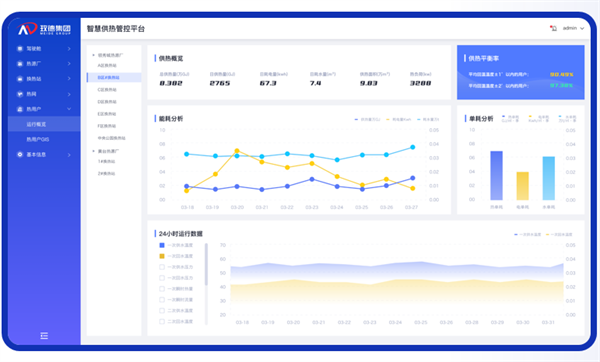600x362 pixels.
Task: Enable the 一次供水压力 checkbox
Action: 162,267
